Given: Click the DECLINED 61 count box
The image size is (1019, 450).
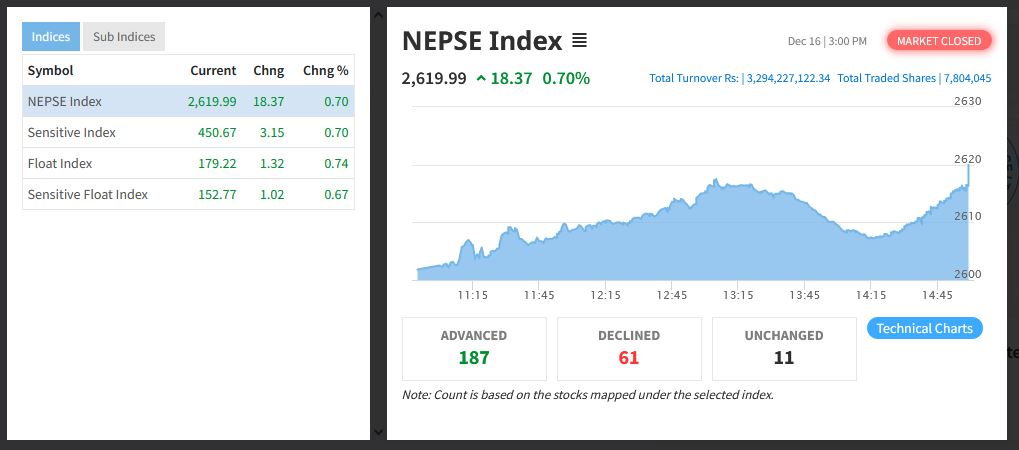Looking at the screenshot, I should [x=629, y=348].
